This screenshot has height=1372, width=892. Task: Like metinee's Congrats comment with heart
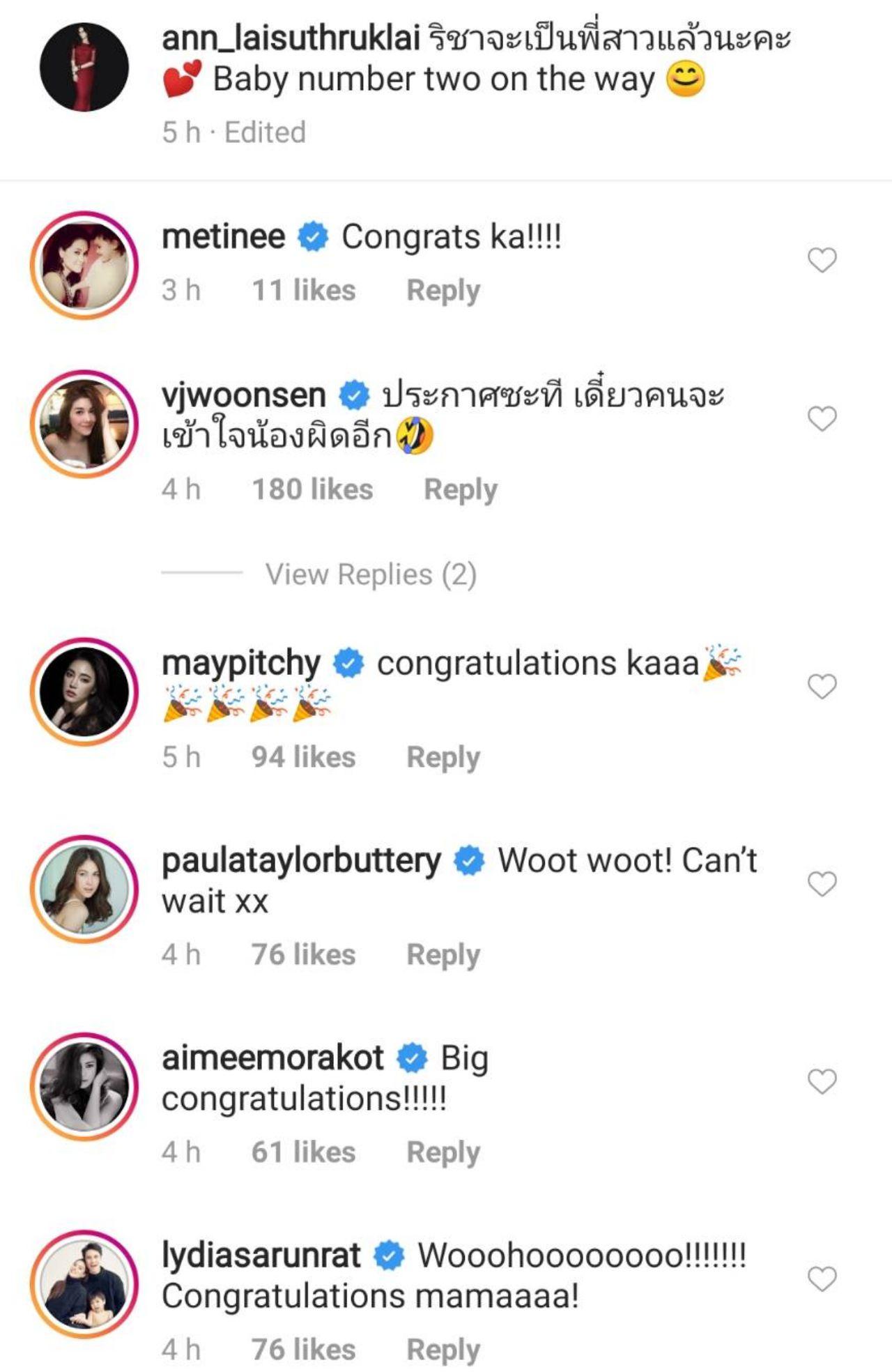click(822, 260)
